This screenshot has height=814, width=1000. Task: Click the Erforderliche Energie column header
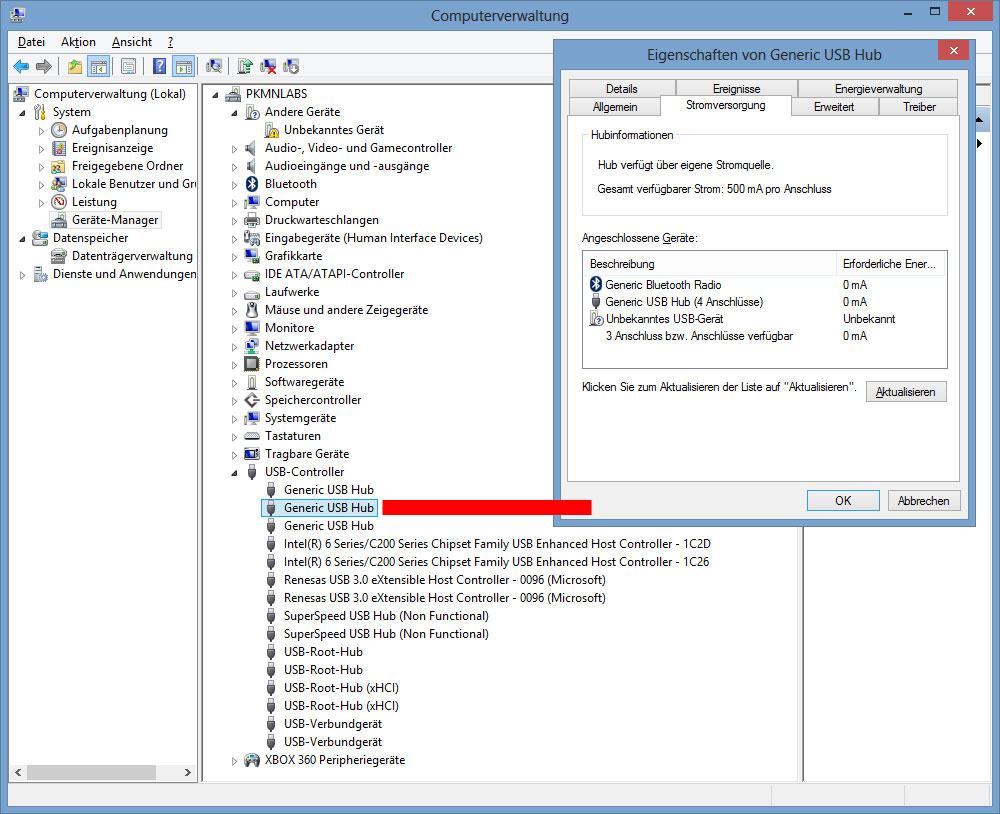pyautogui.click(x=891, y=263)
